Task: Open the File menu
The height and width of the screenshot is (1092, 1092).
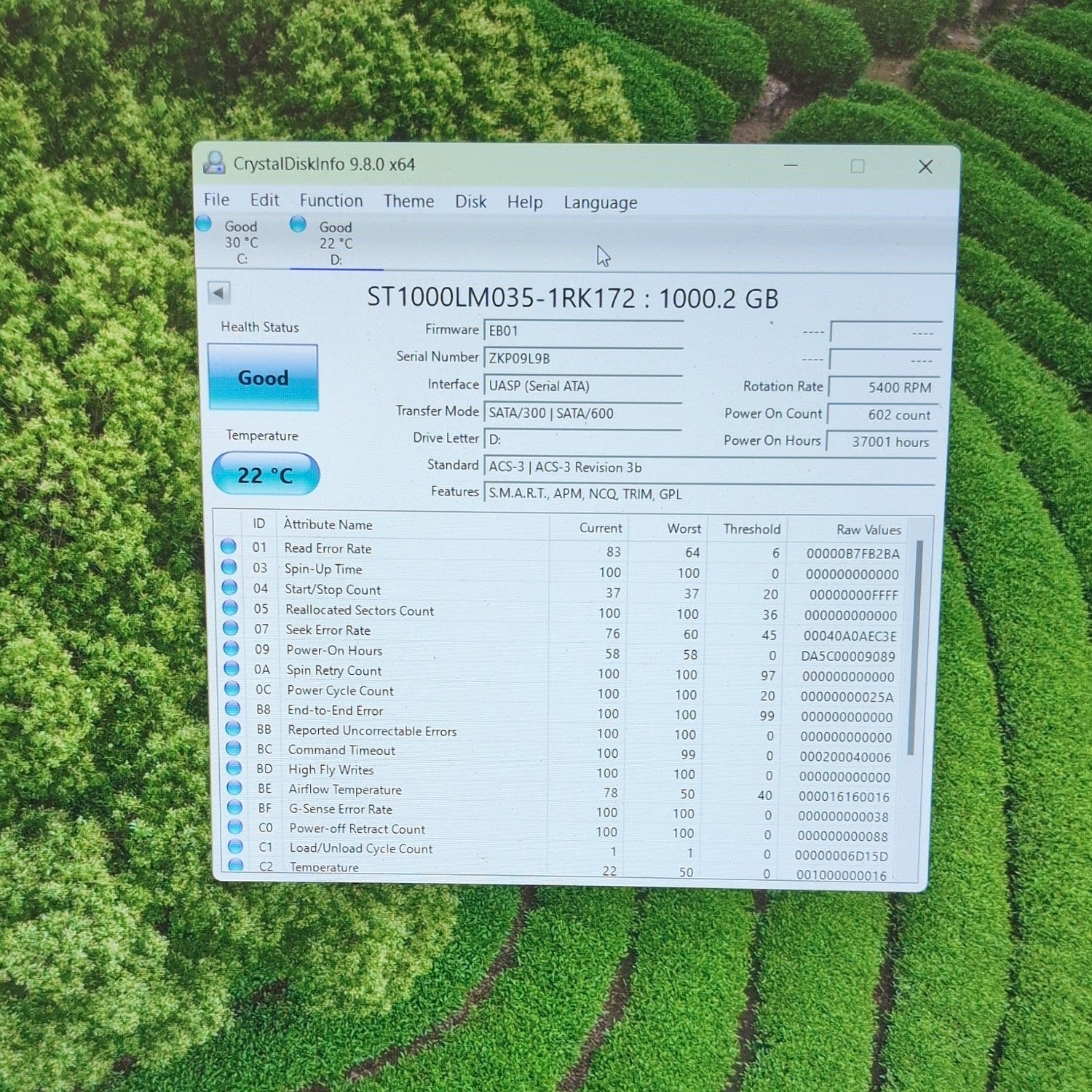Action: [216, 199]
